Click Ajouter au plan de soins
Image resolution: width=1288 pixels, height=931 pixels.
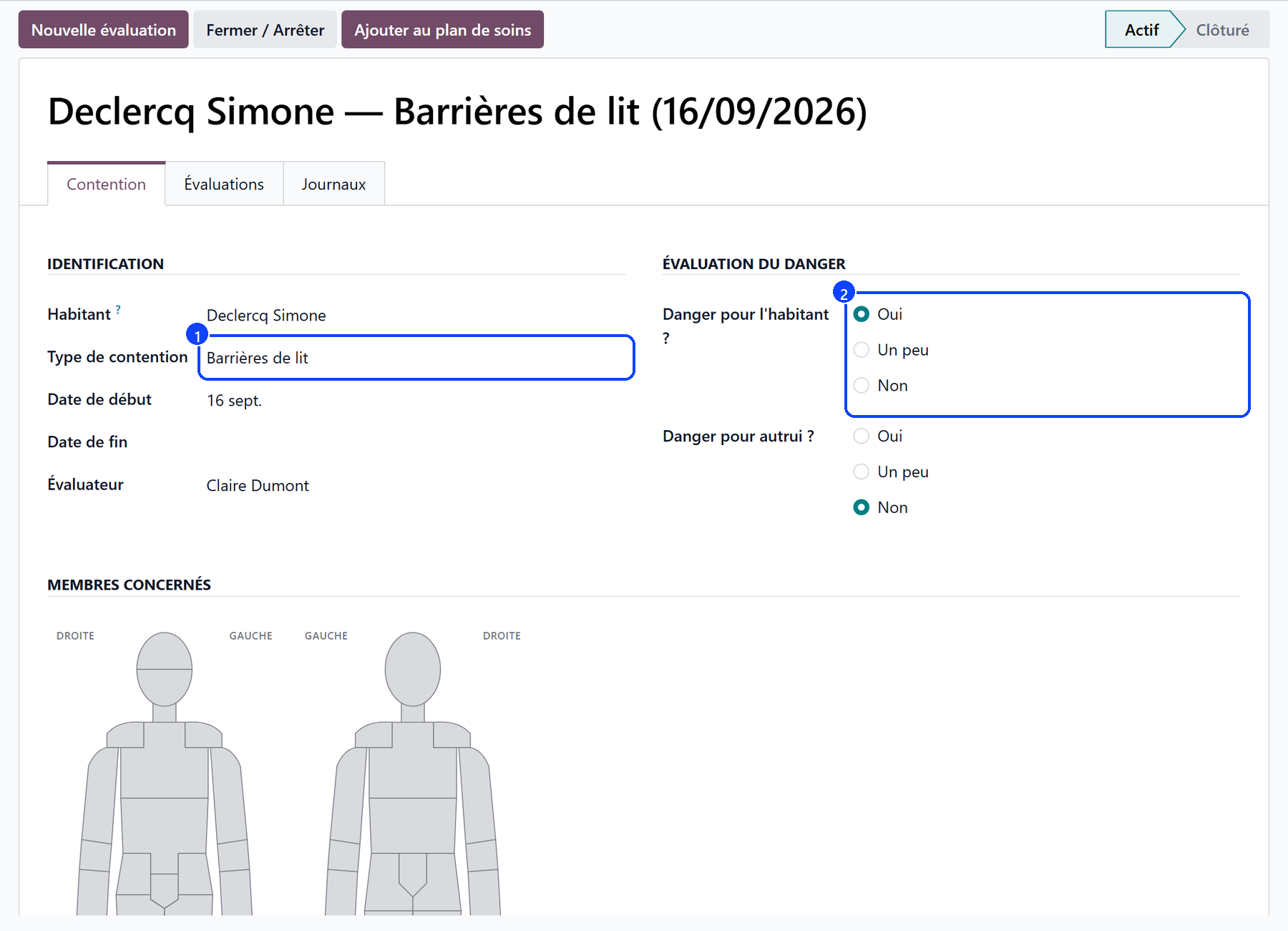[442, 30]
